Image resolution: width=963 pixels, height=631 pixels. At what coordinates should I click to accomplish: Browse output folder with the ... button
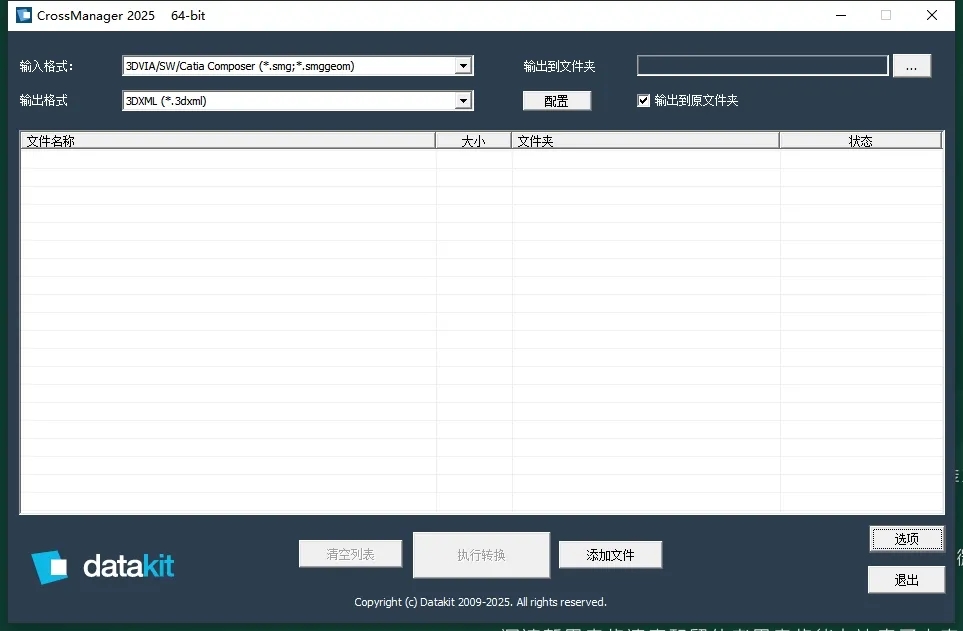pos(911,66)
